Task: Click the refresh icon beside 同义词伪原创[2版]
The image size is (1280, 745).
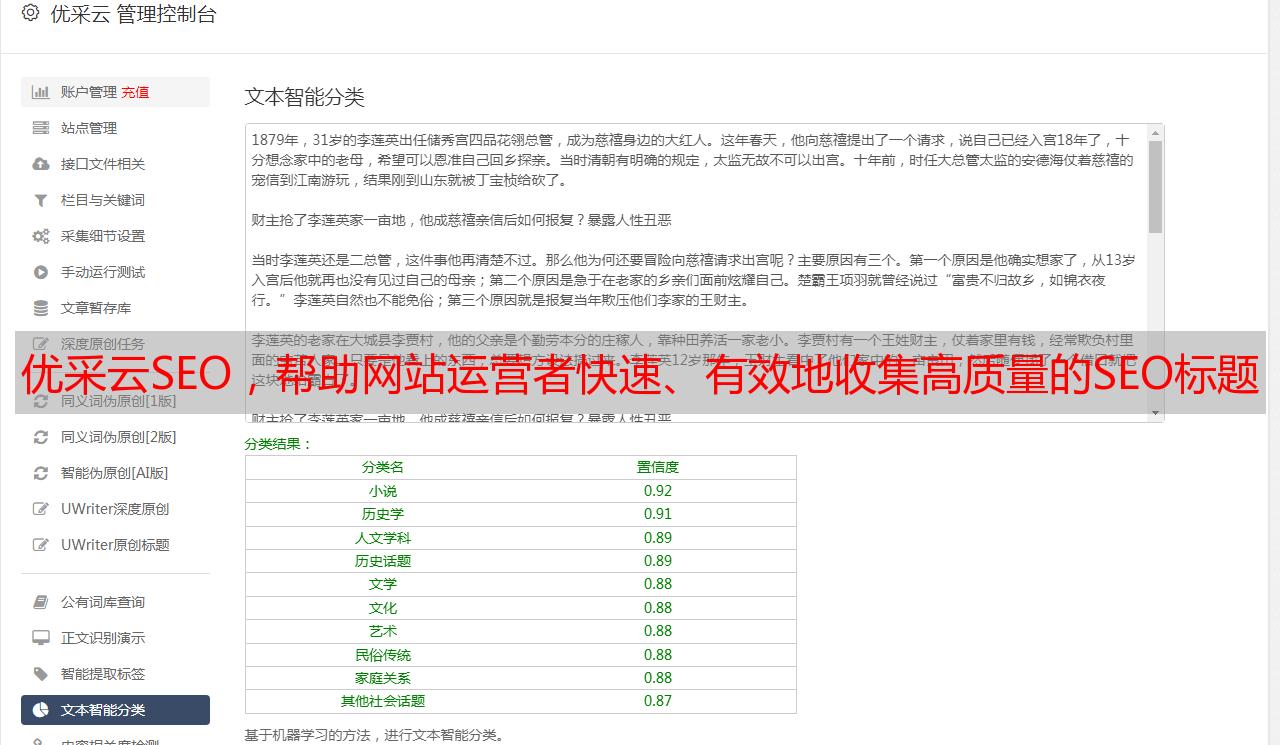Action: click(x=41, y=437)
